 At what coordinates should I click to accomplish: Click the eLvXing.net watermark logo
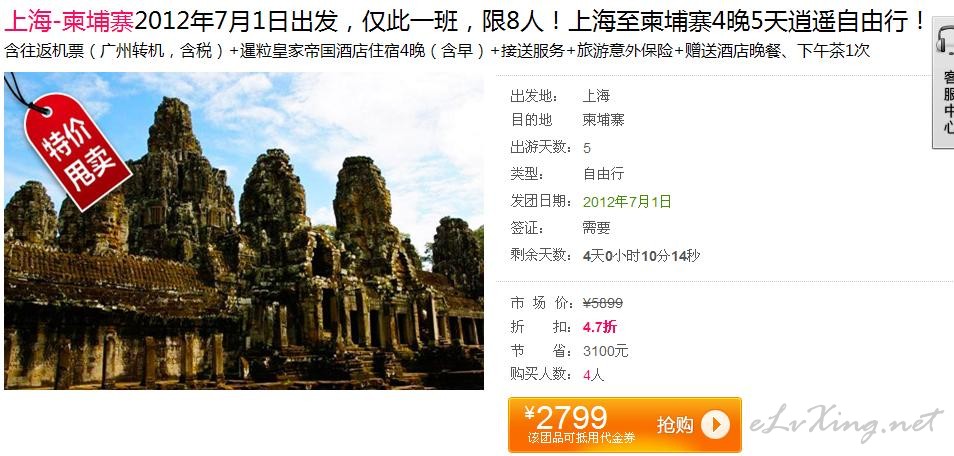point(844,422)
